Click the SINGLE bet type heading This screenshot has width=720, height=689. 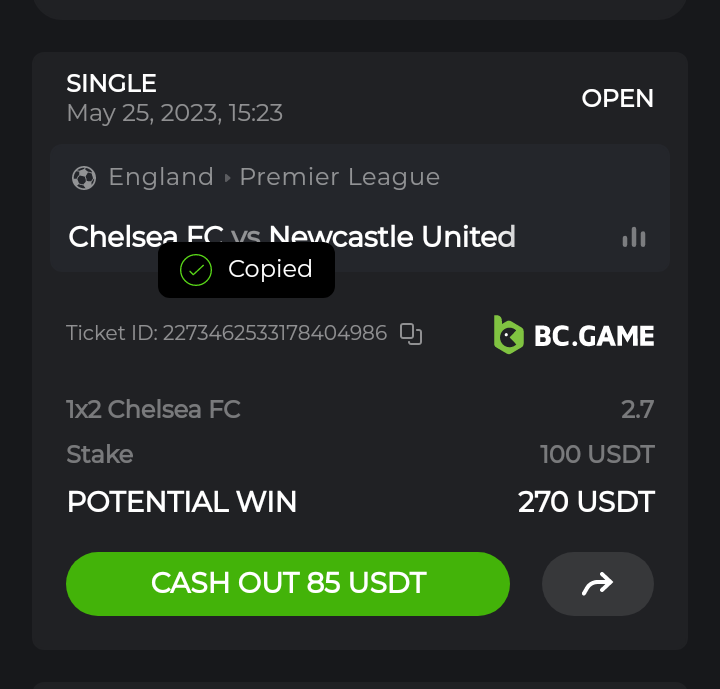[111, 83]
